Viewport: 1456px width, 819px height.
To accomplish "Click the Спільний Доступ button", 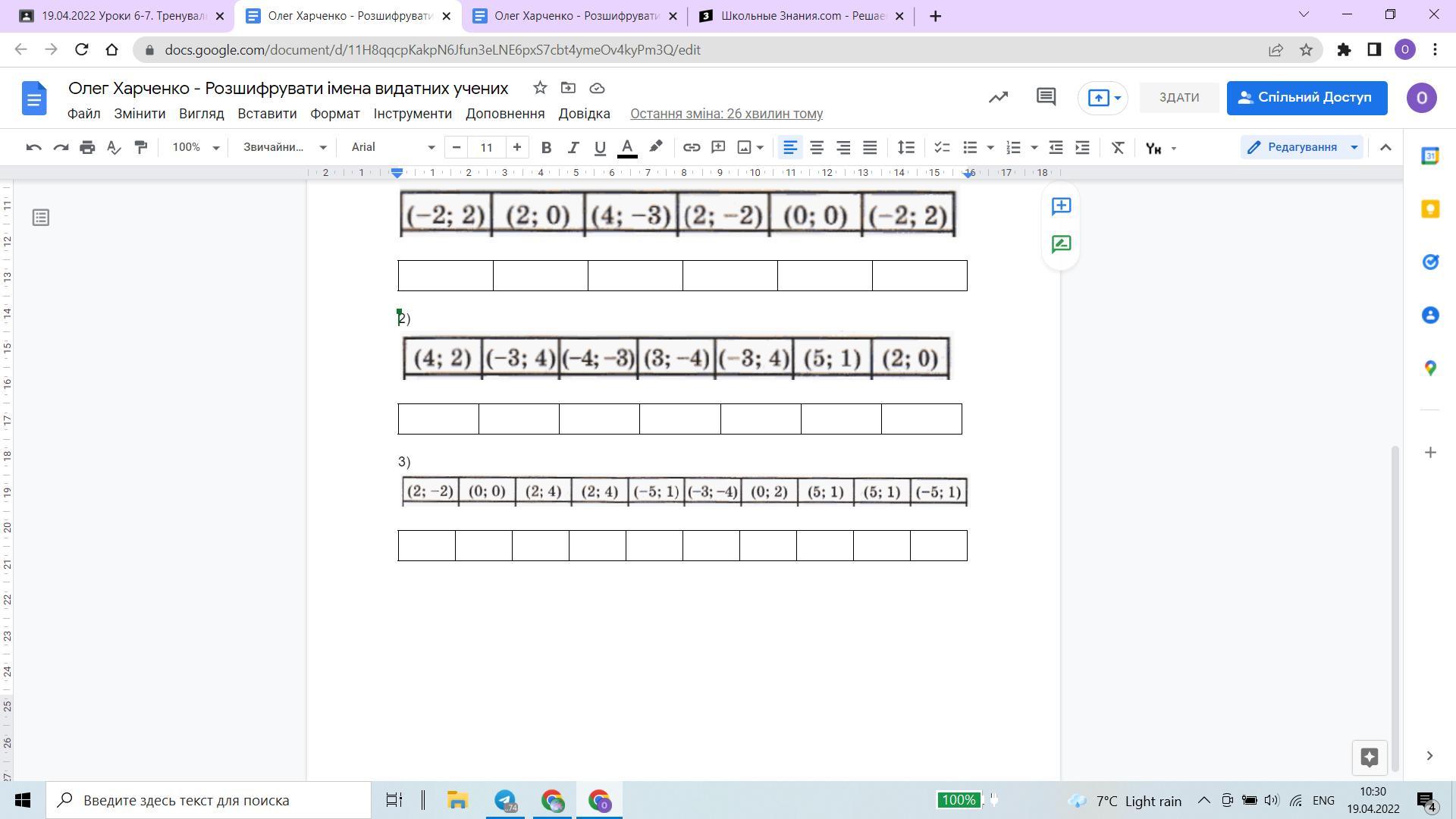I will point(1307,98).
